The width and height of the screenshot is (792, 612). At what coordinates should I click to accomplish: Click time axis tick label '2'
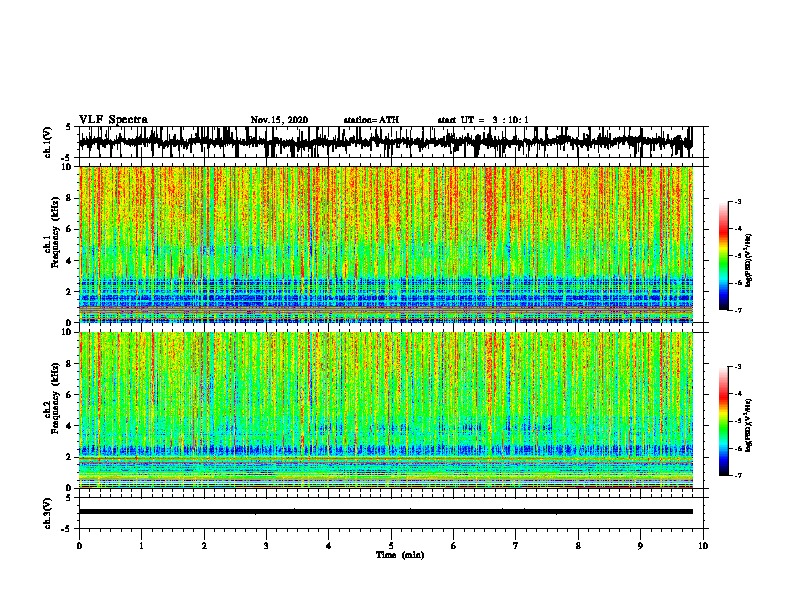(204, 546)
